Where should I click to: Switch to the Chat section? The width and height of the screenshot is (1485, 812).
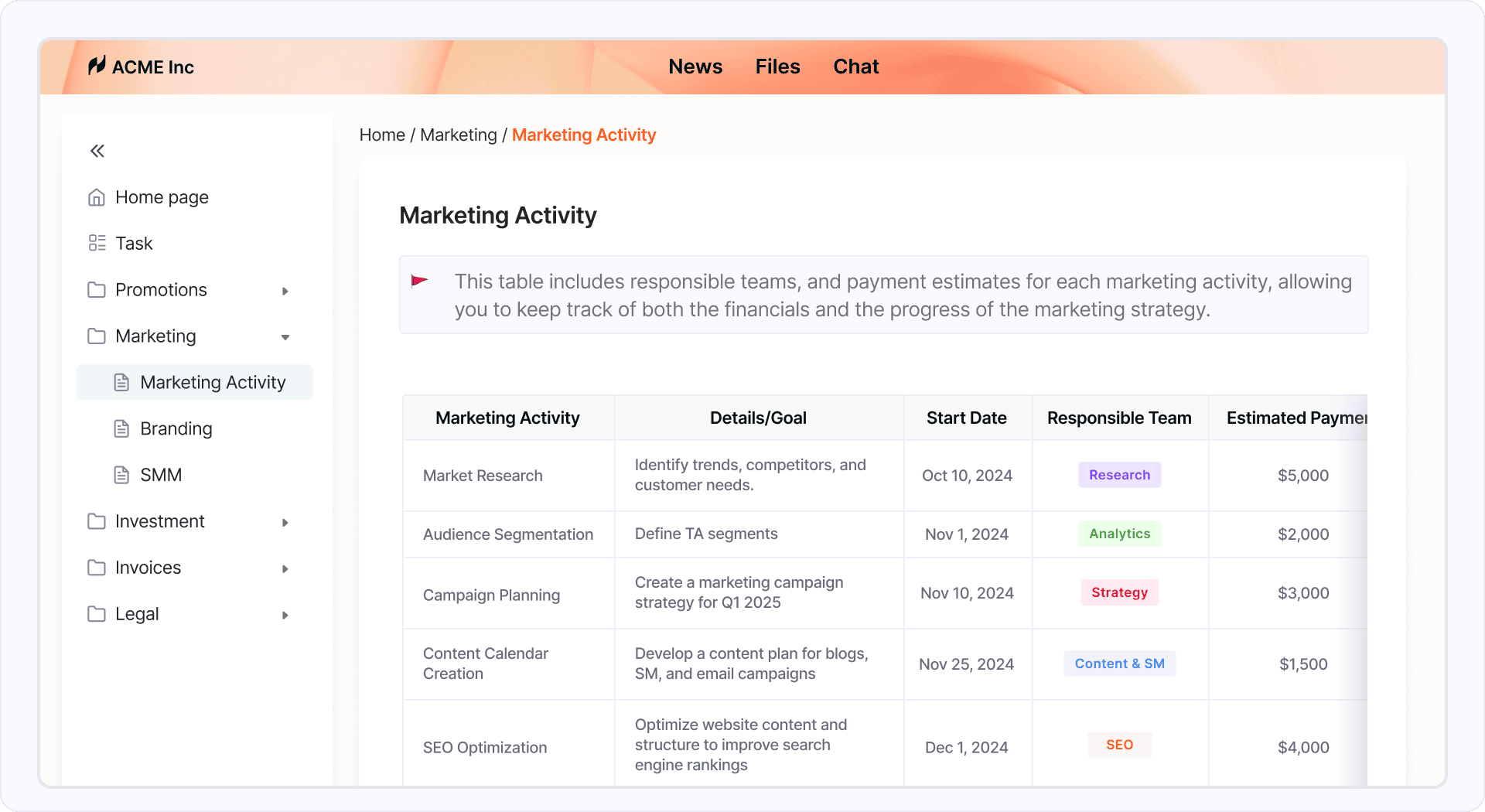[855, 67]
